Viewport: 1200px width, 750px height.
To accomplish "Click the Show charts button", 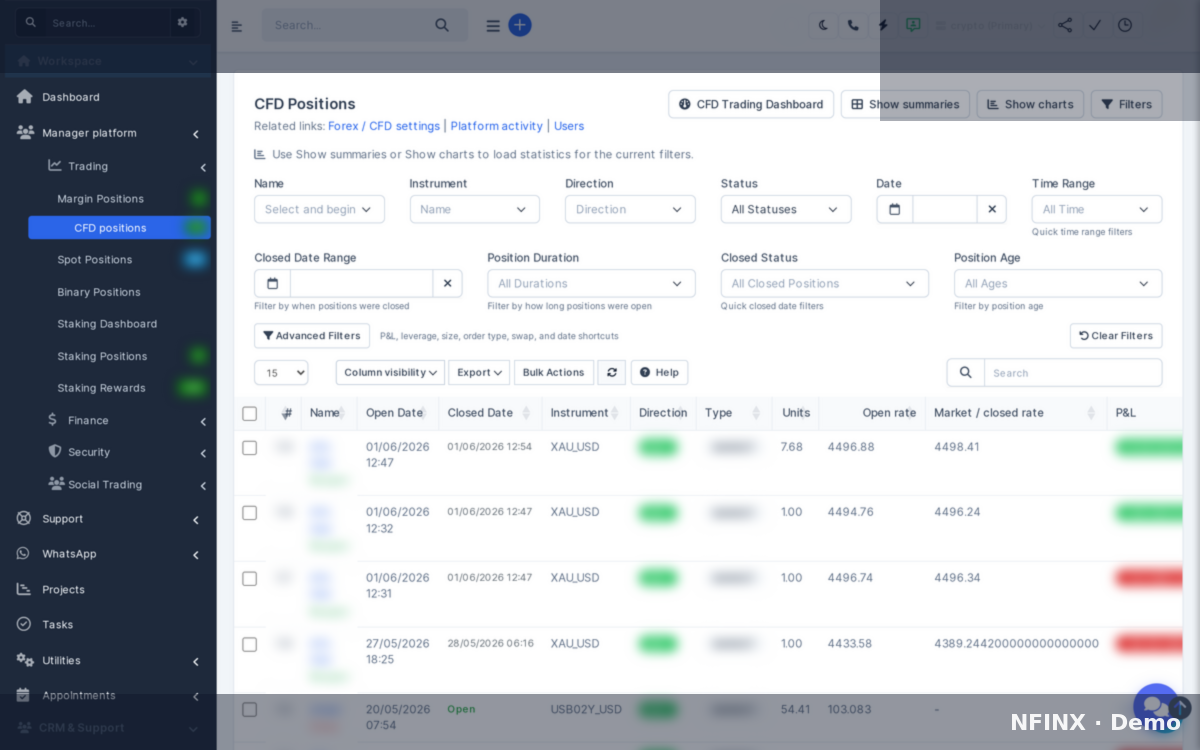I will pos(1030,104).
